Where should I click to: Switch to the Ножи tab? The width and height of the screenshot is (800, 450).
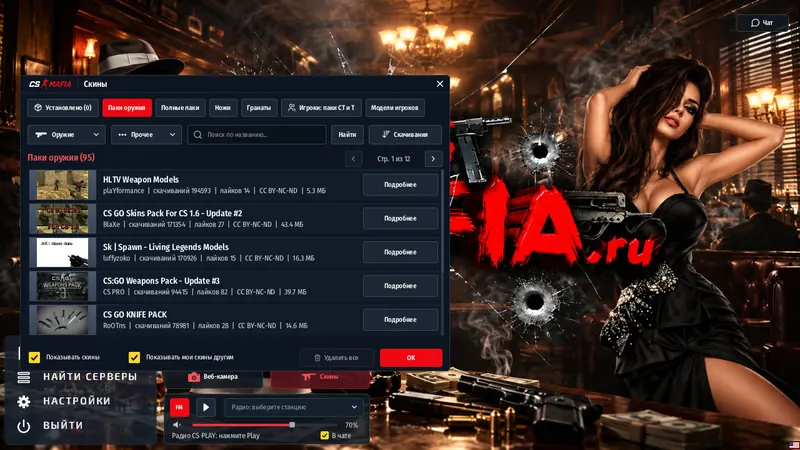click(222, 108)
